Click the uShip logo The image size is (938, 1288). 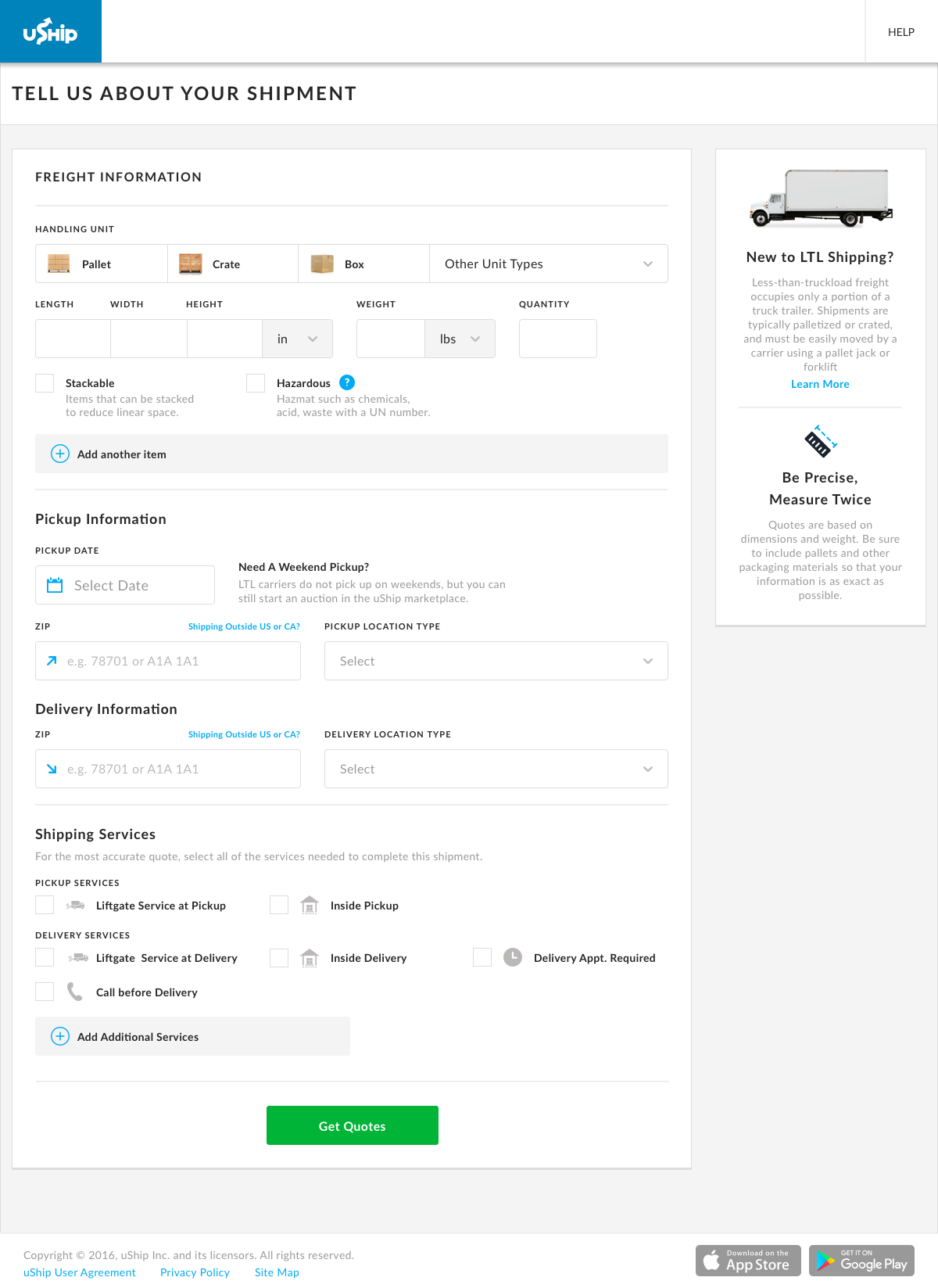pyautogui.click(x=51, y=31)
